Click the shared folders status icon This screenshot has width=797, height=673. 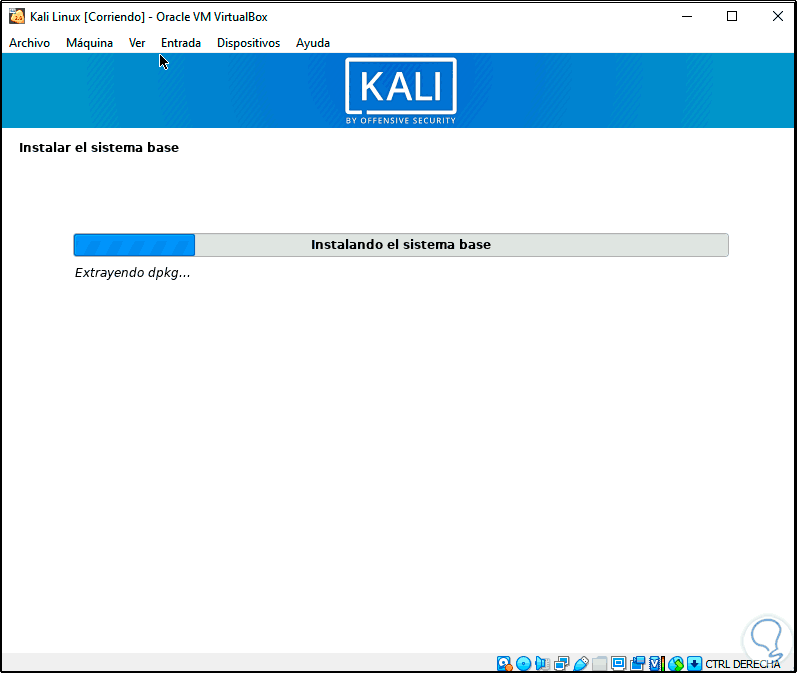(x=599, y=663)
